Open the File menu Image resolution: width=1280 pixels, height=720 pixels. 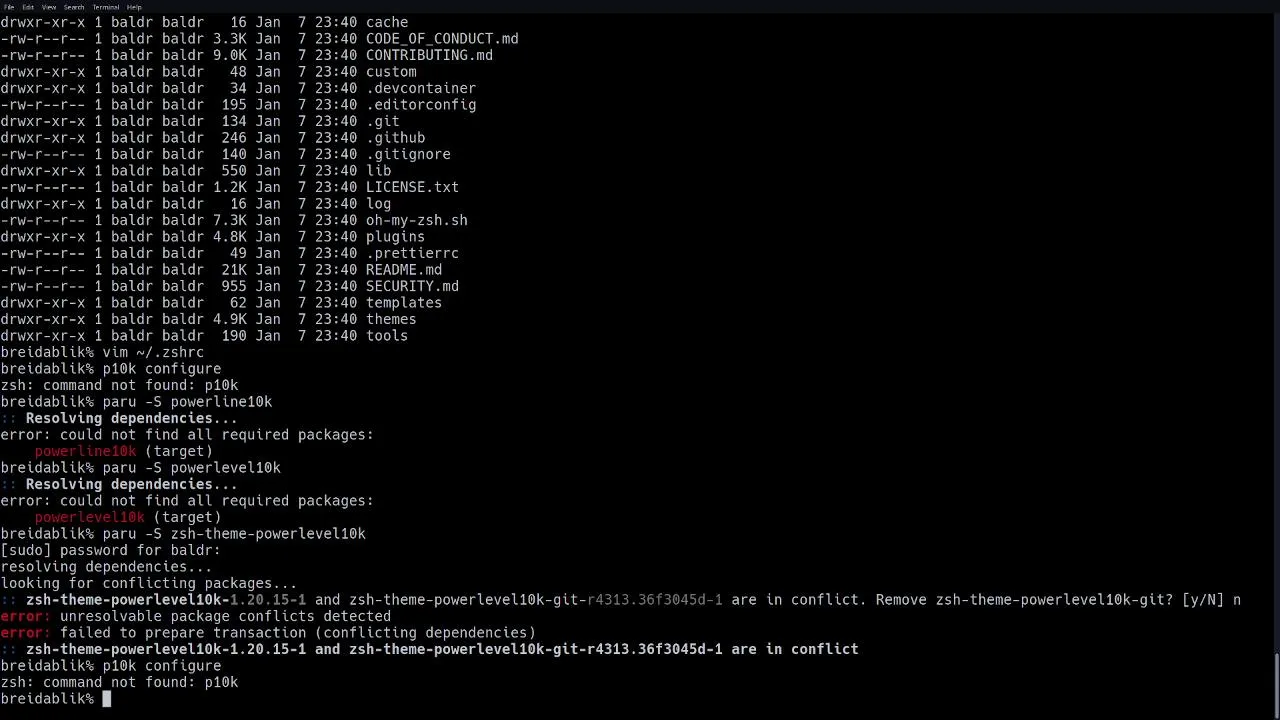9,7
